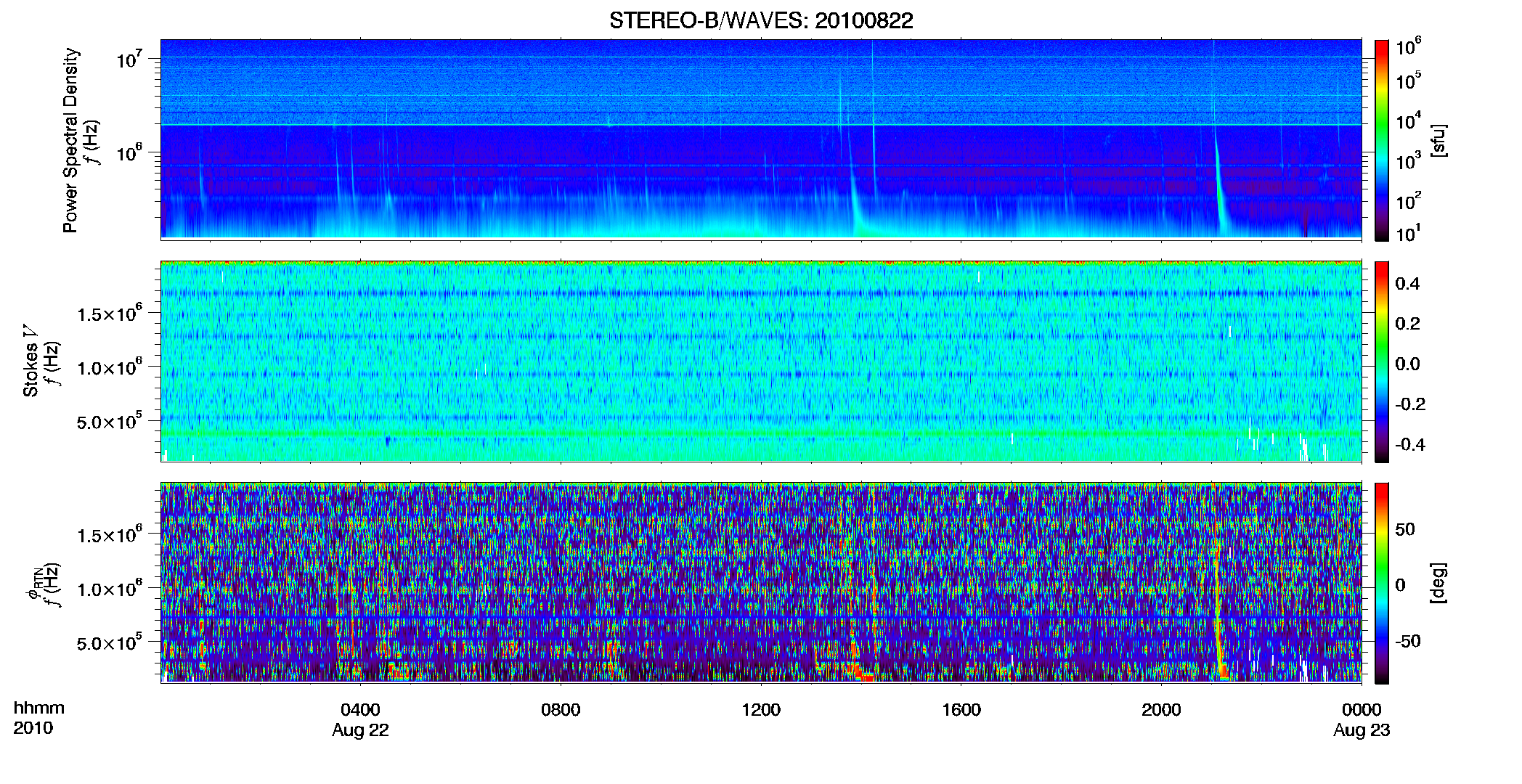
Task: Click the hhmm axis caption
Action: point(39,709)
